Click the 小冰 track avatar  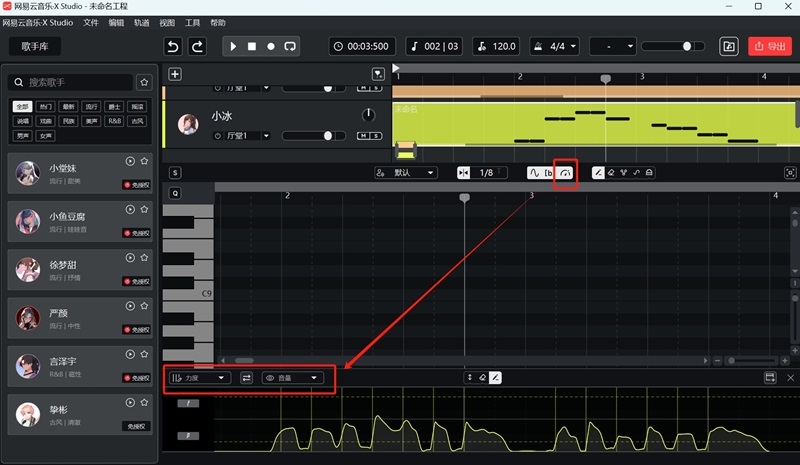click(x=188, y=124)
